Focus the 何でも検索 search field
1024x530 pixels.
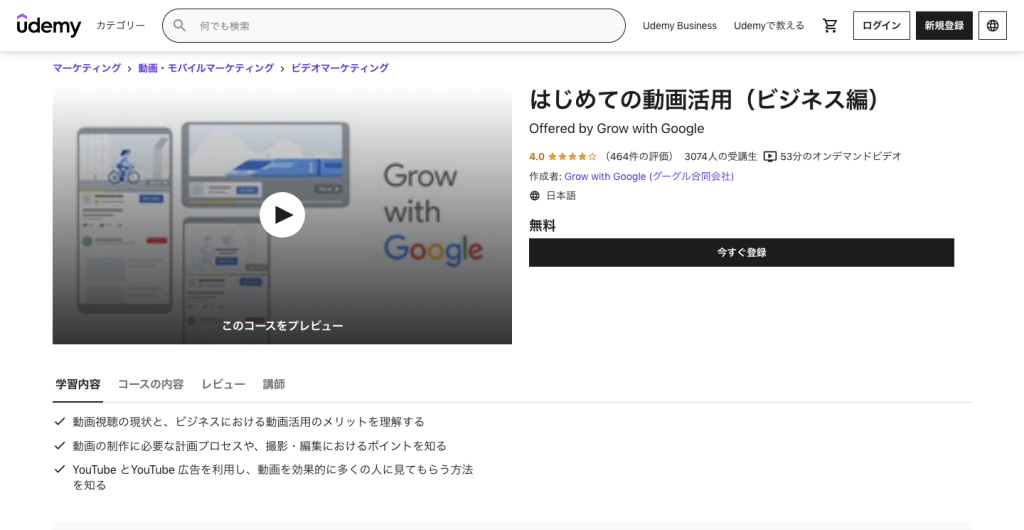click(394, 25)
